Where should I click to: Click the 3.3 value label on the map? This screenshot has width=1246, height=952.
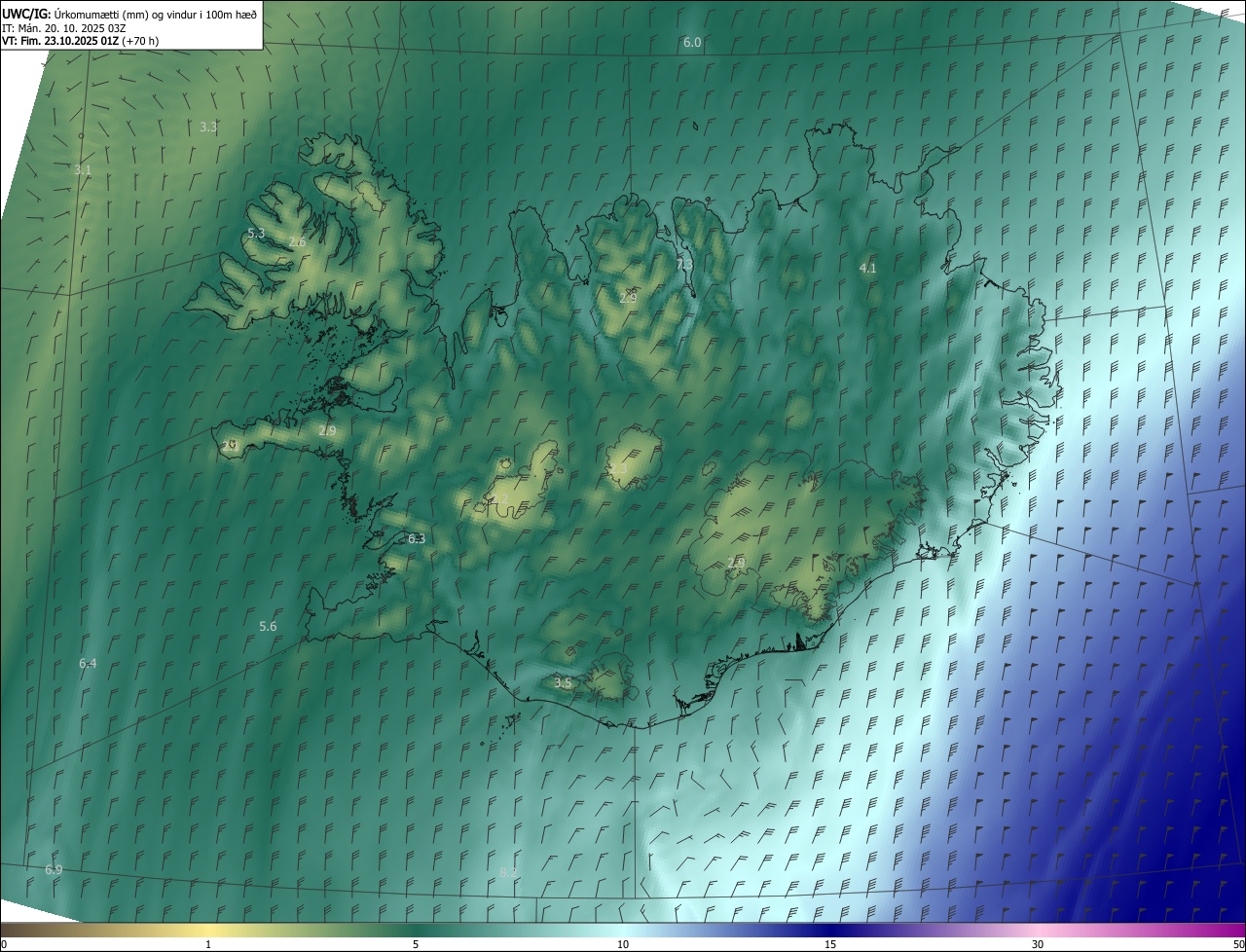[x=208, y=127]
